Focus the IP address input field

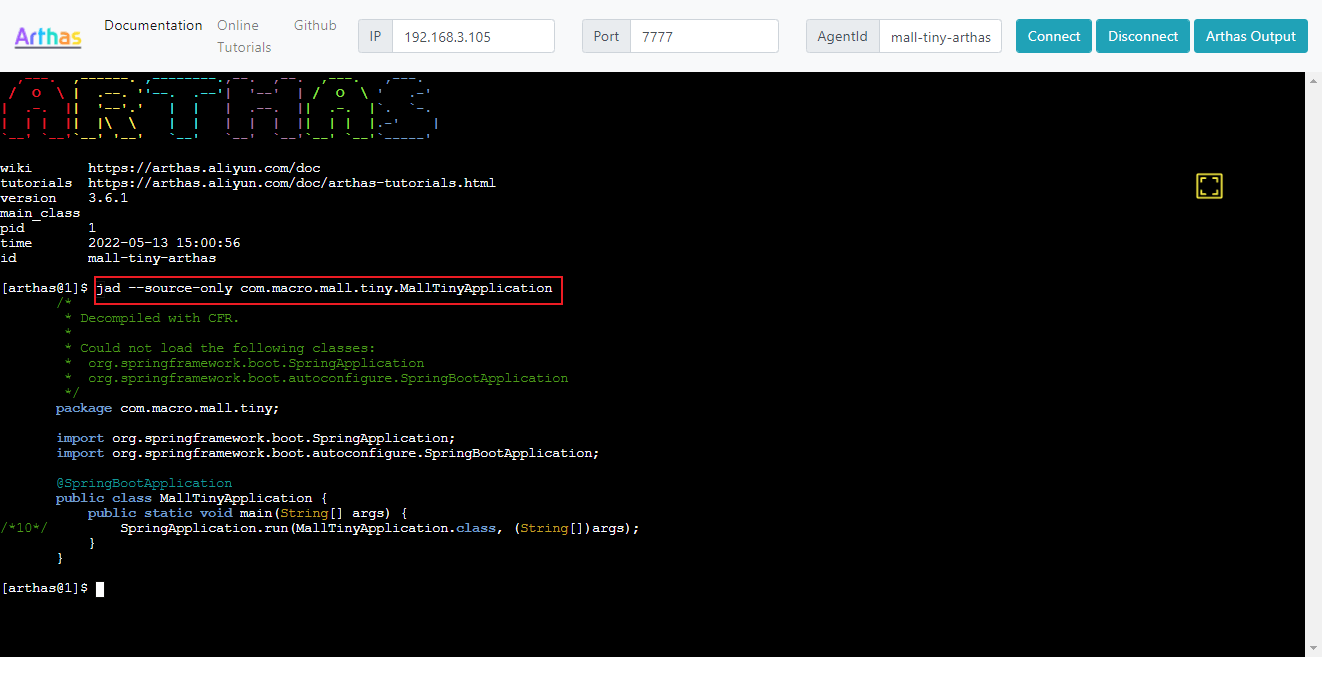[473, 36]
